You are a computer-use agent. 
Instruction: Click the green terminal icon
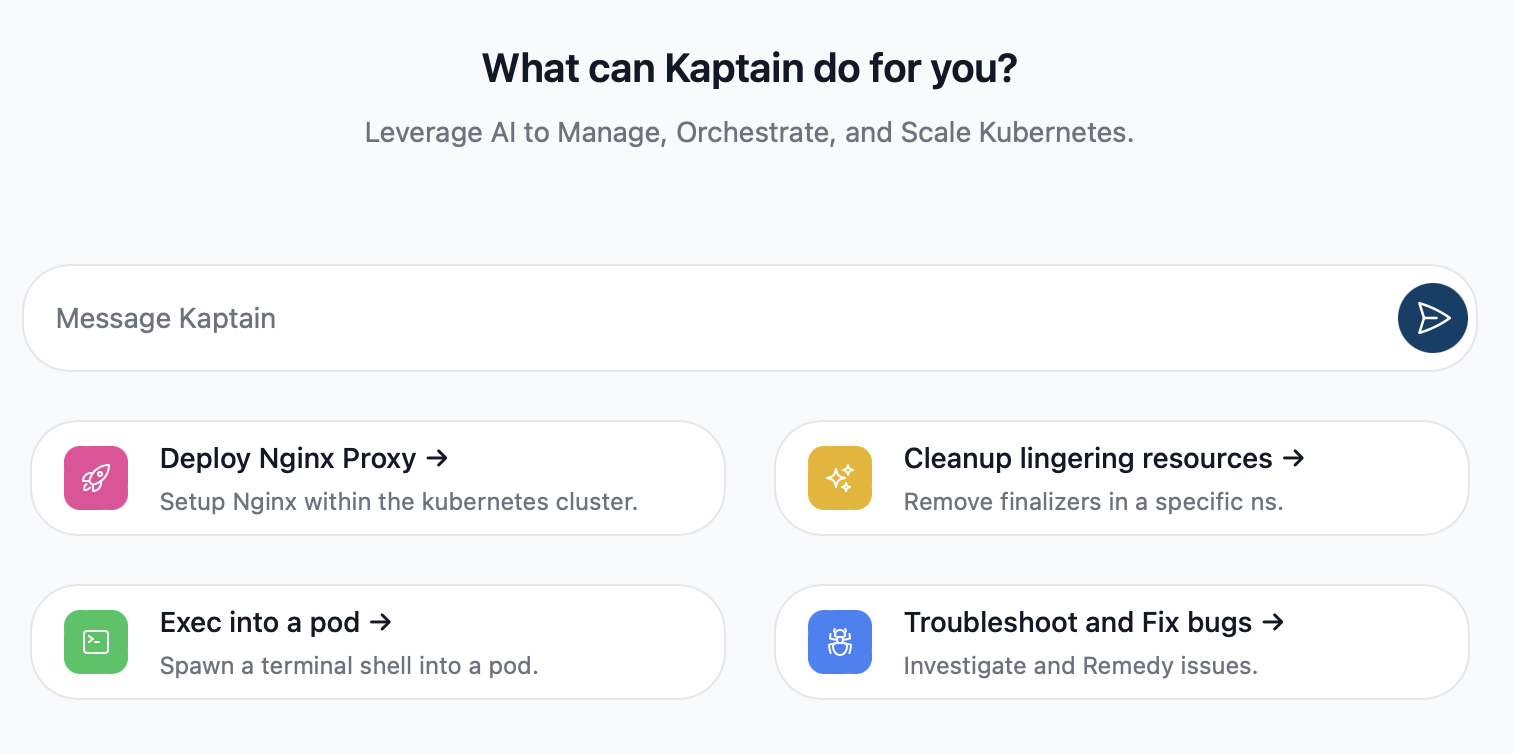point(96,642)
